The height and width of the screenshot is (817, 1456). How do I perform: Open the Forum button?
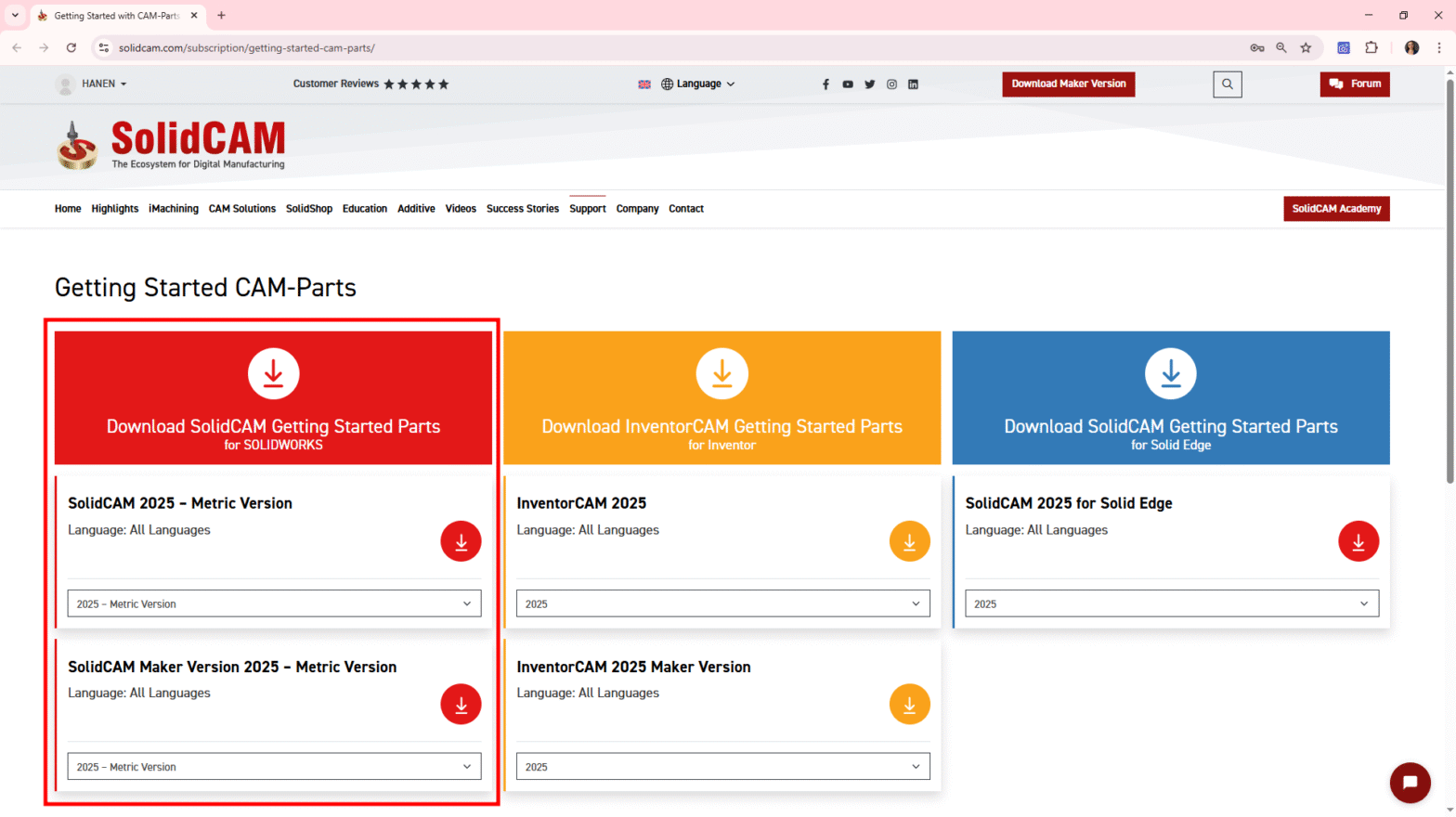1355,84
